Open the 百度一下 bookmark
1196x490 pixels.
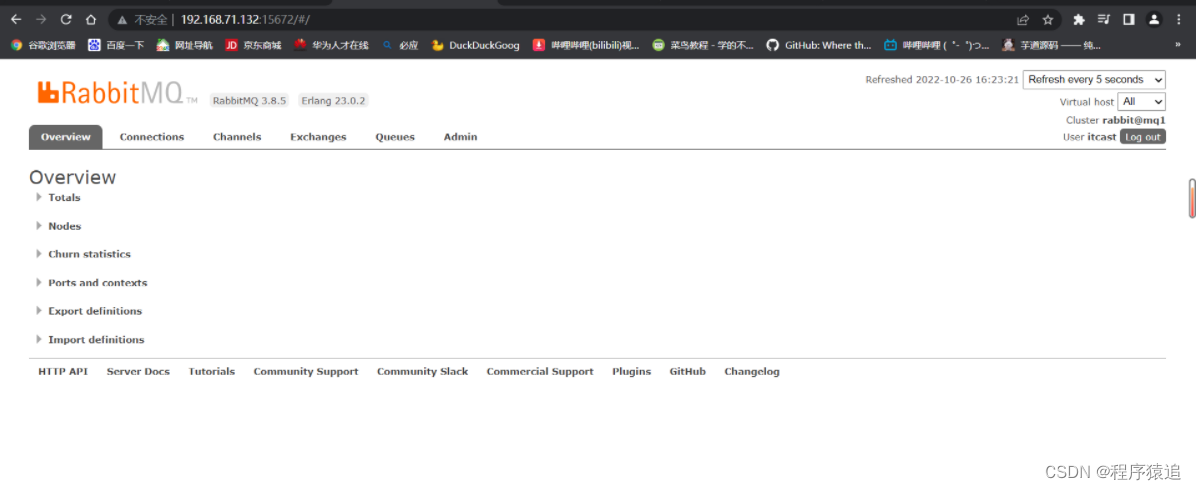tap(116, 45)
